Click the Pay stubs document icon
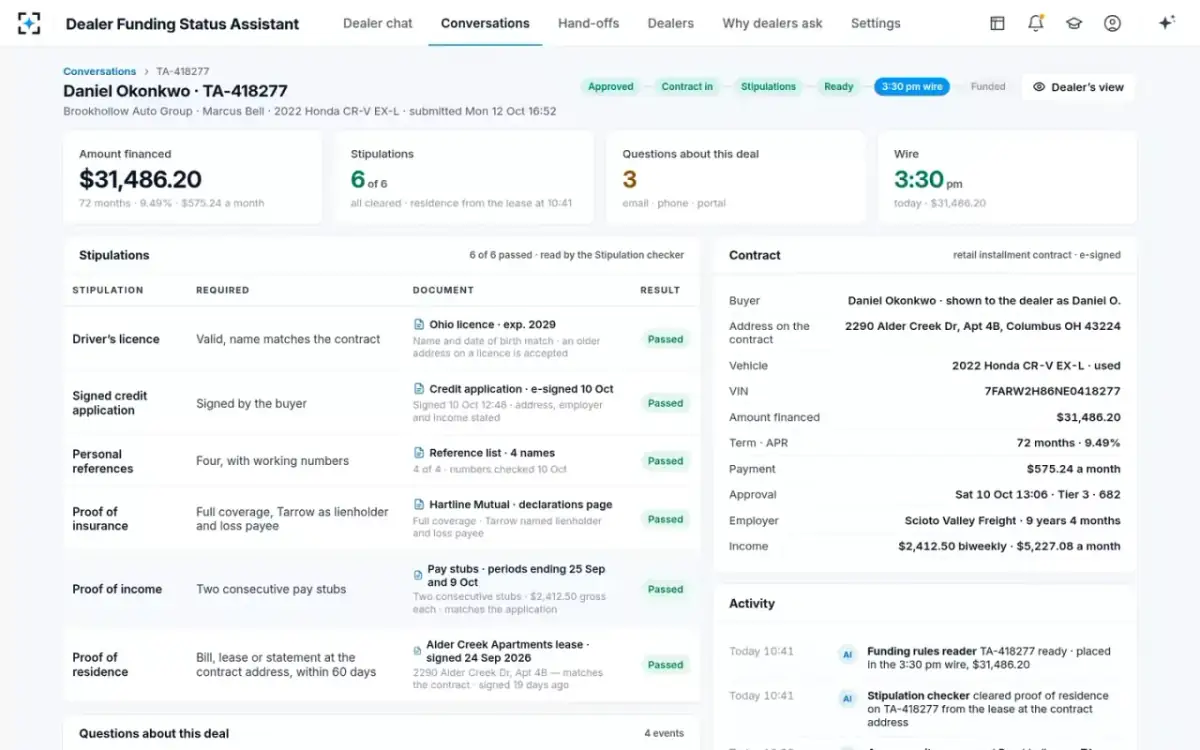Image resolution: width=1200 pixels, height=750 pixels. (x=417, y=575)
